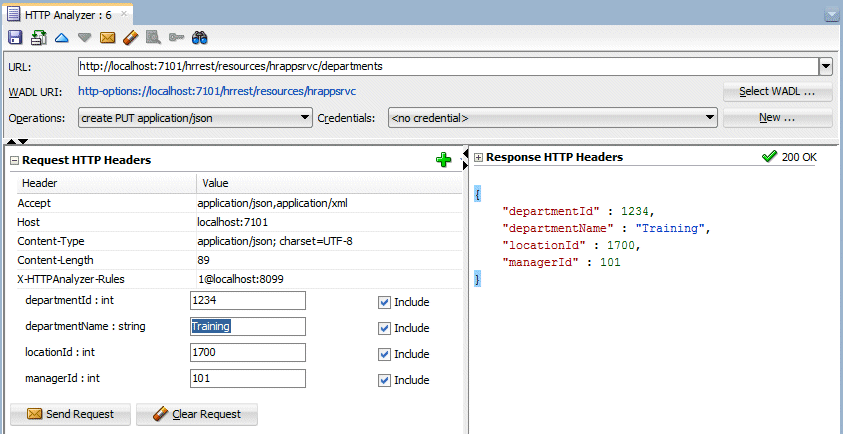This screenshot has height=434, width=843.
Task: Open the WADL URI http-options link
Action: pyautogui.click(x=217, y=91)
